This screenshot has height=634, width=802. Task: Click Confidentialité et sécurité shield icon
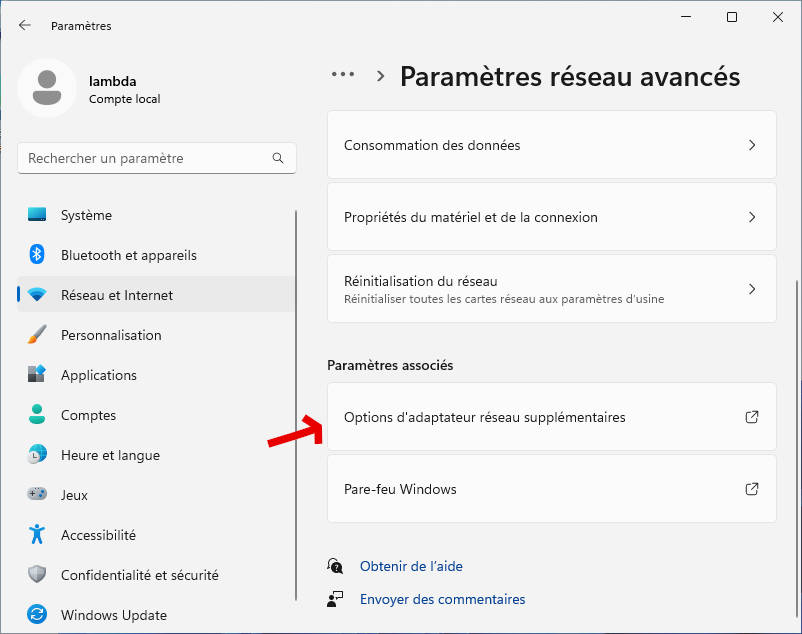37,575
